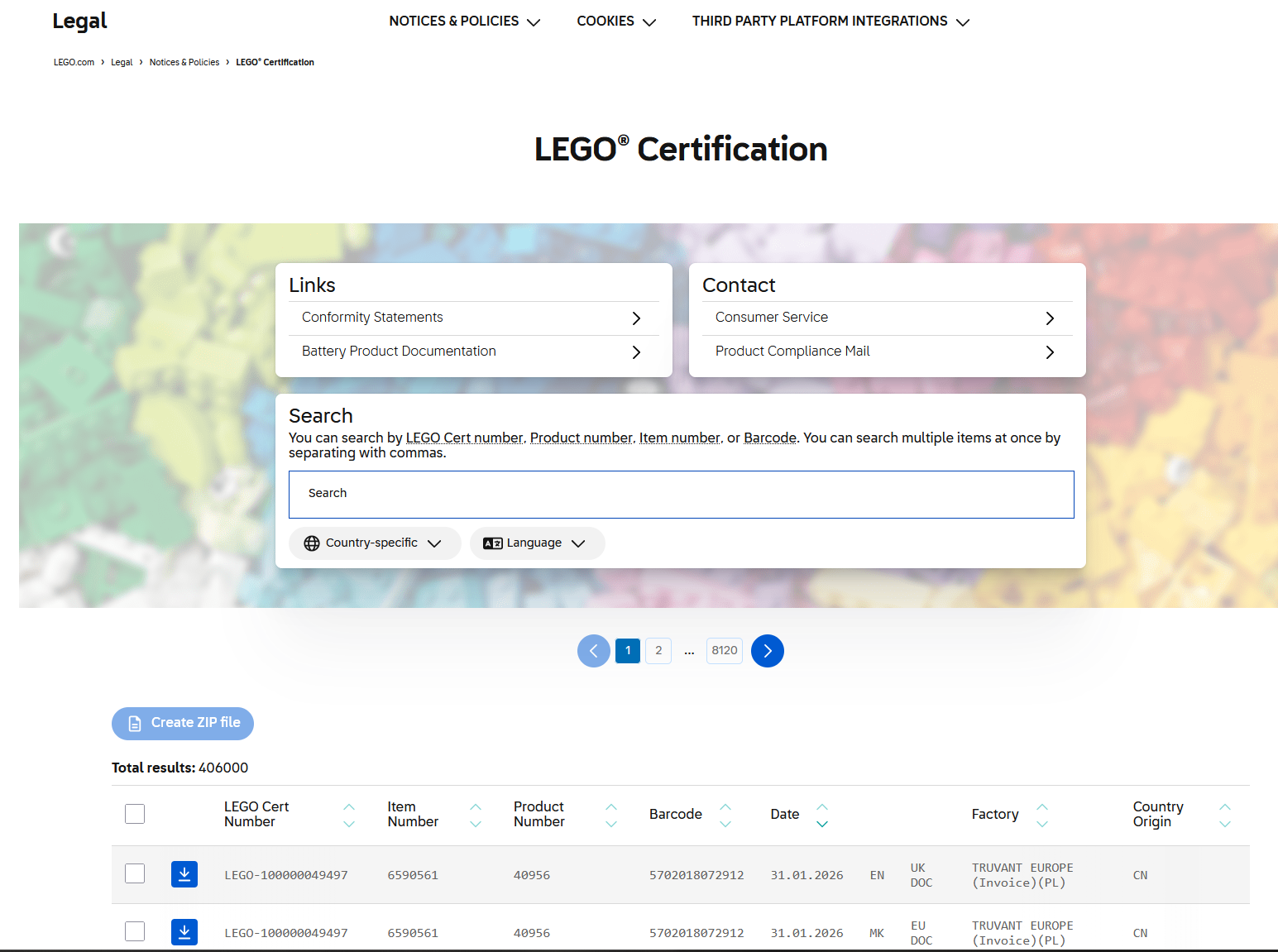Screen dimensions: 1278x952
Task: Sort by Date arrows
Action: pyautogui.click(x=822, y=815)
